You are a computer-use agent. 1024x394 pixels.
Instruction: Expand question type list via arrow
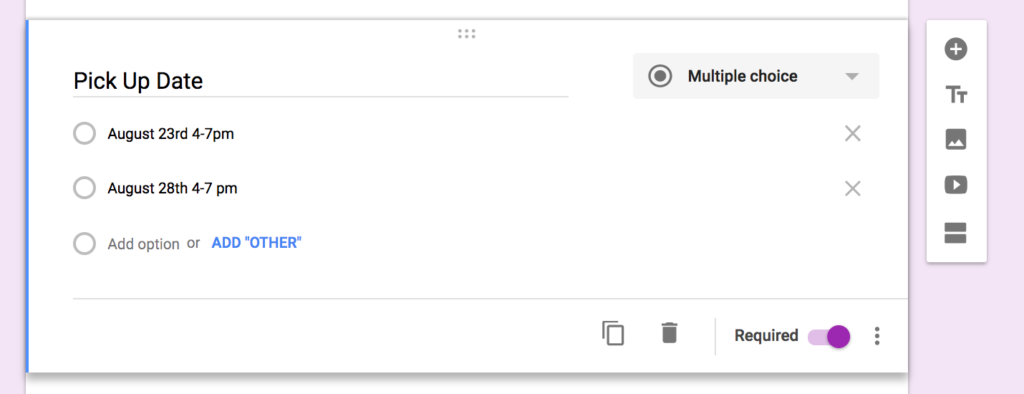click(851, 76)
